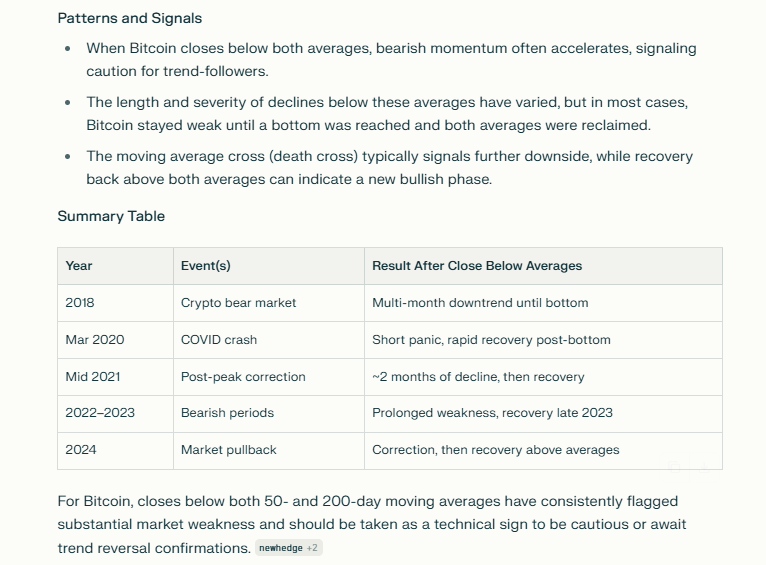Click the Mid 2021 row cell

click(93, 377)
